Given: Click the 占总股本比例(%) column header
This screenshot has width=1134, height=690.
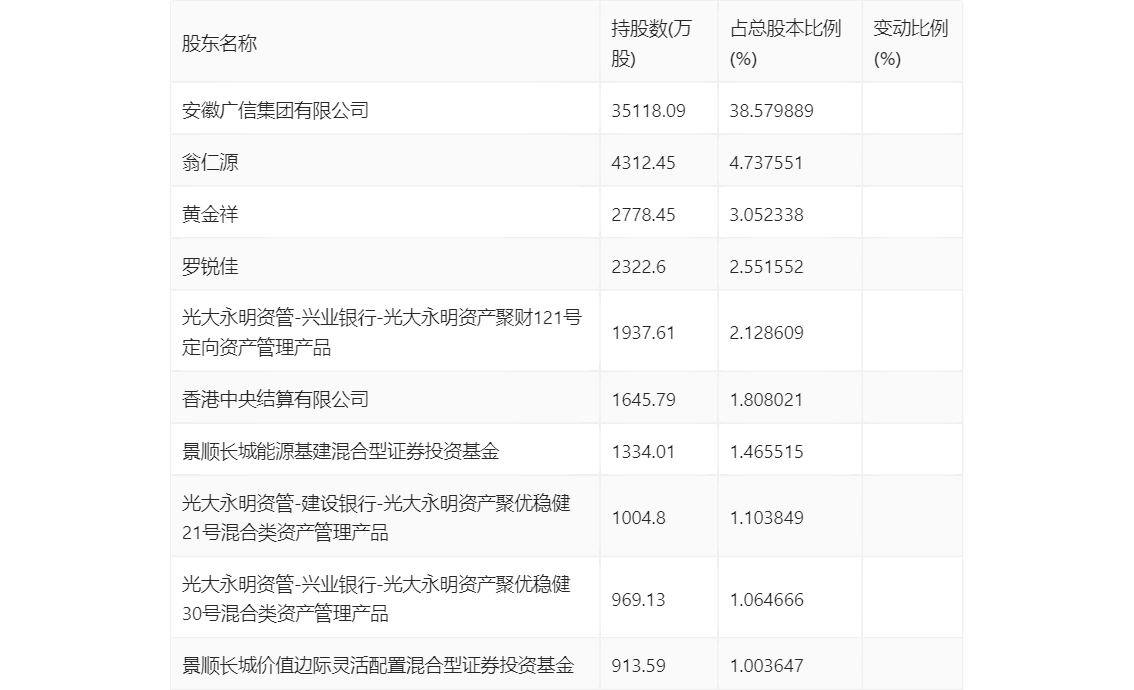Looking at the screenshot, I should 785,43.
